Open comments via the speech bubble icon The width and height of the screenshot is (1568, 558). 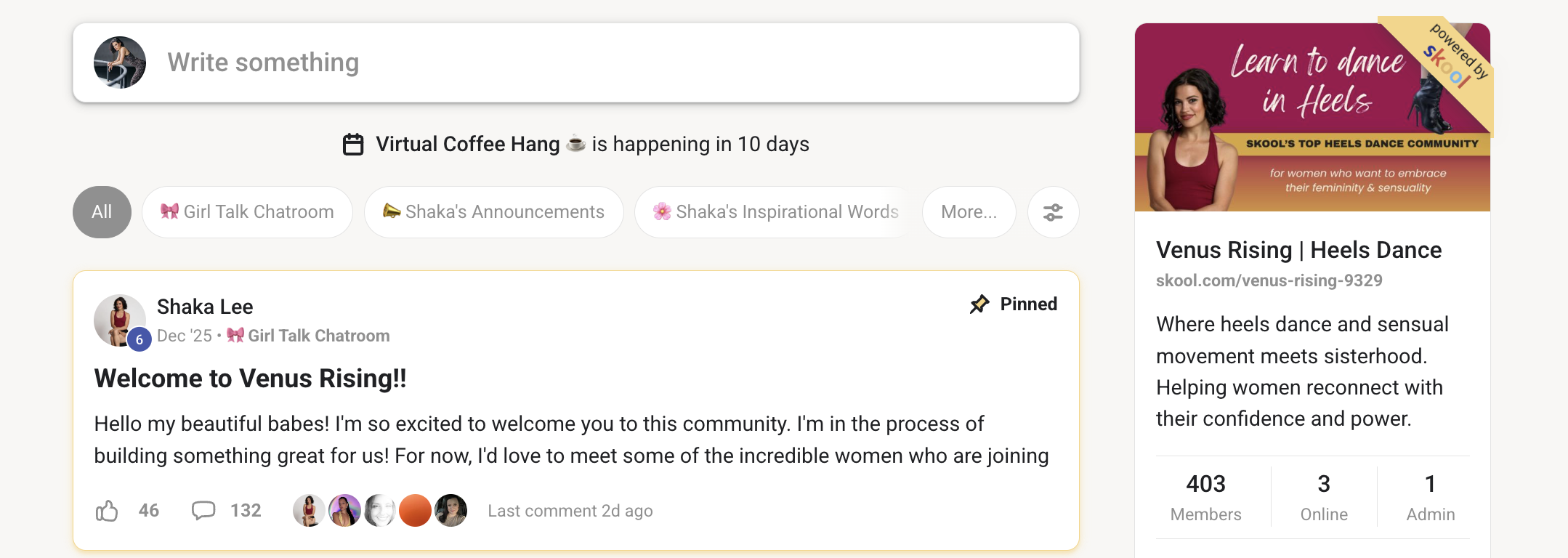[203, 511]
